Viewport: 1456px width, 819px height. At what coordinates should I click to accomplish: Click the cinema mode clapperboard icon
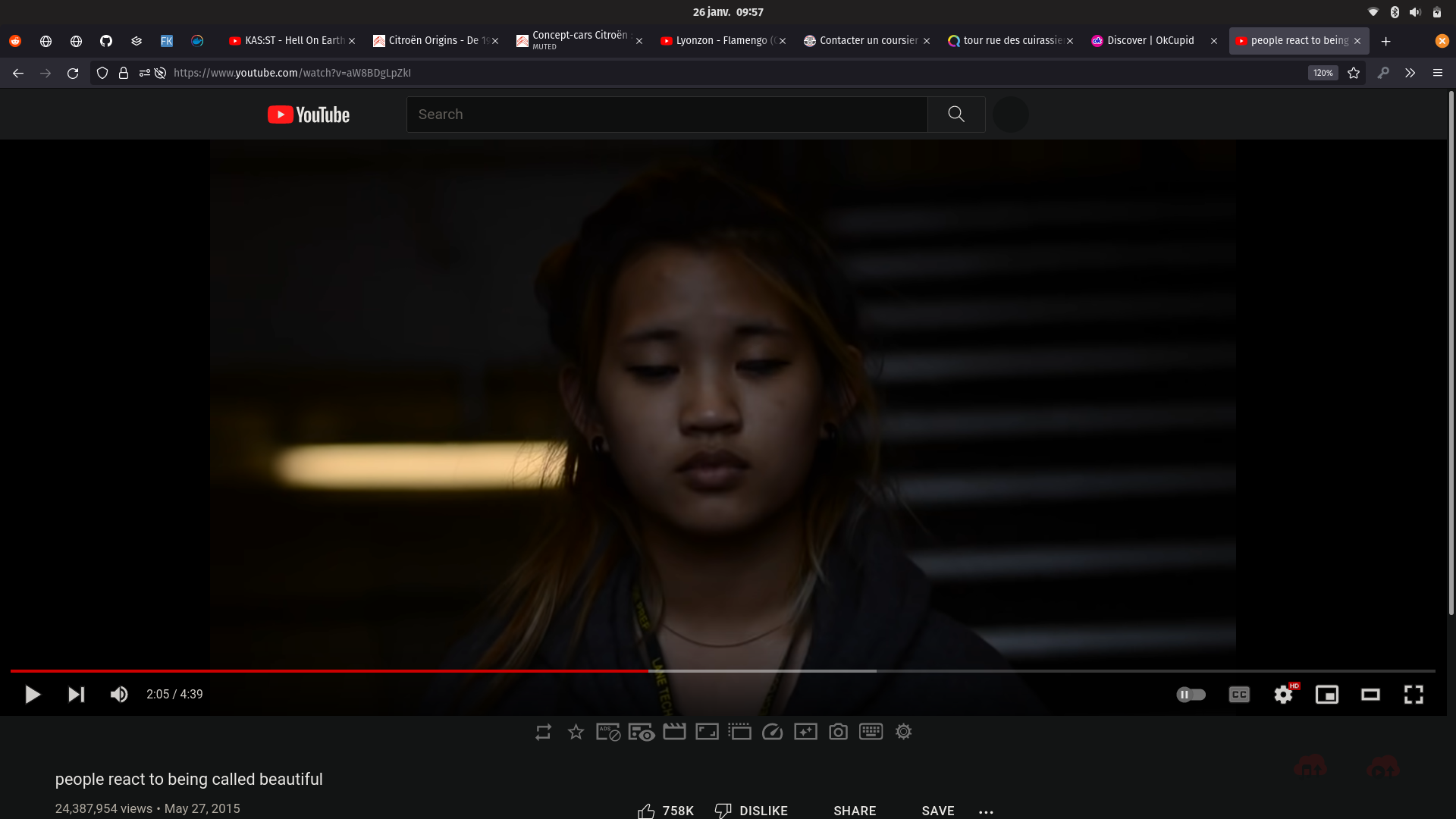point(674,732)
